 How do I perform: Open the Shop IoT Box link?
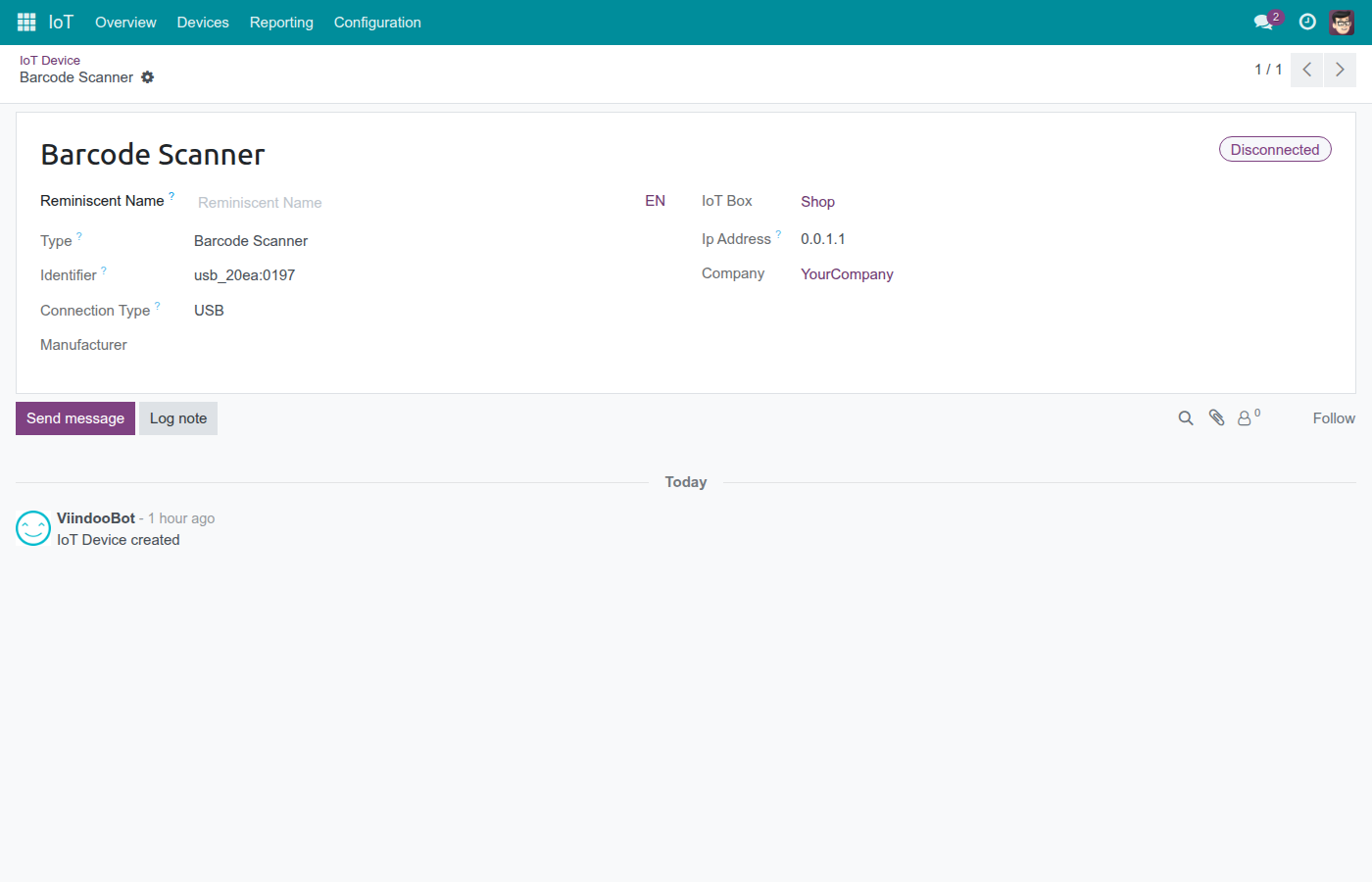(x=817, y=202)
